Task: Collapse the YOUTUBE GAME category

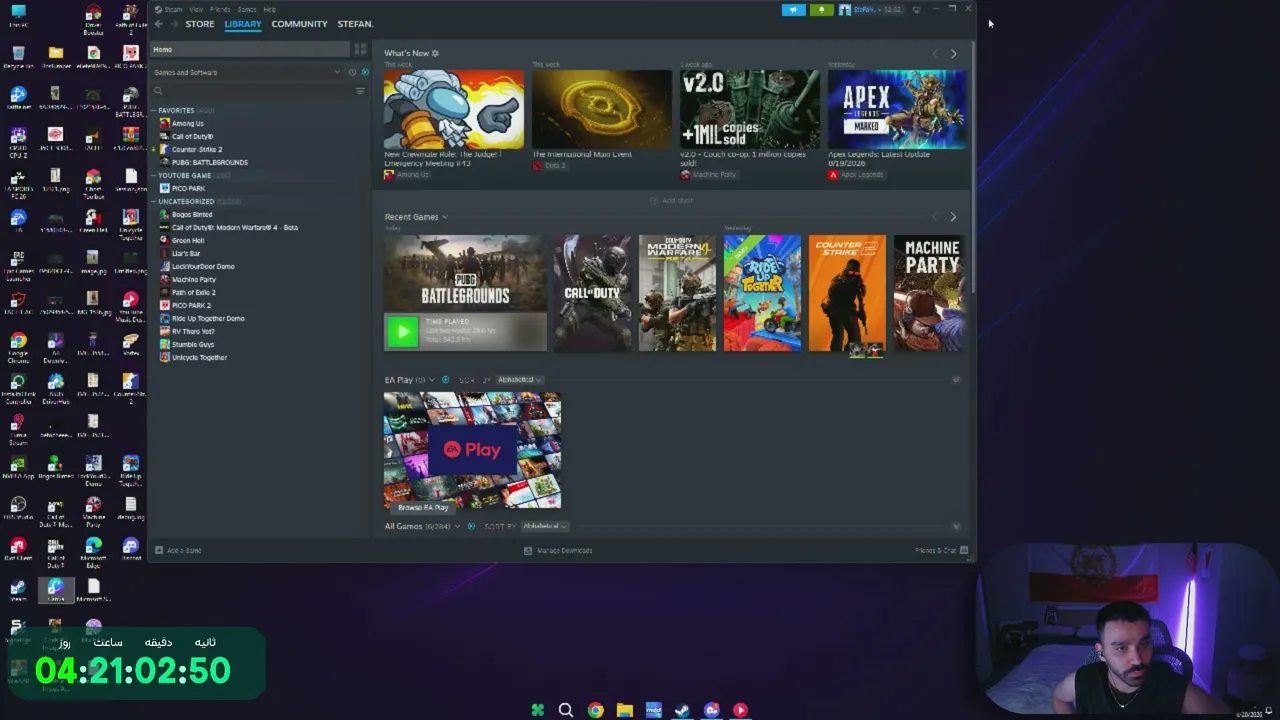Action: (154, 175)
